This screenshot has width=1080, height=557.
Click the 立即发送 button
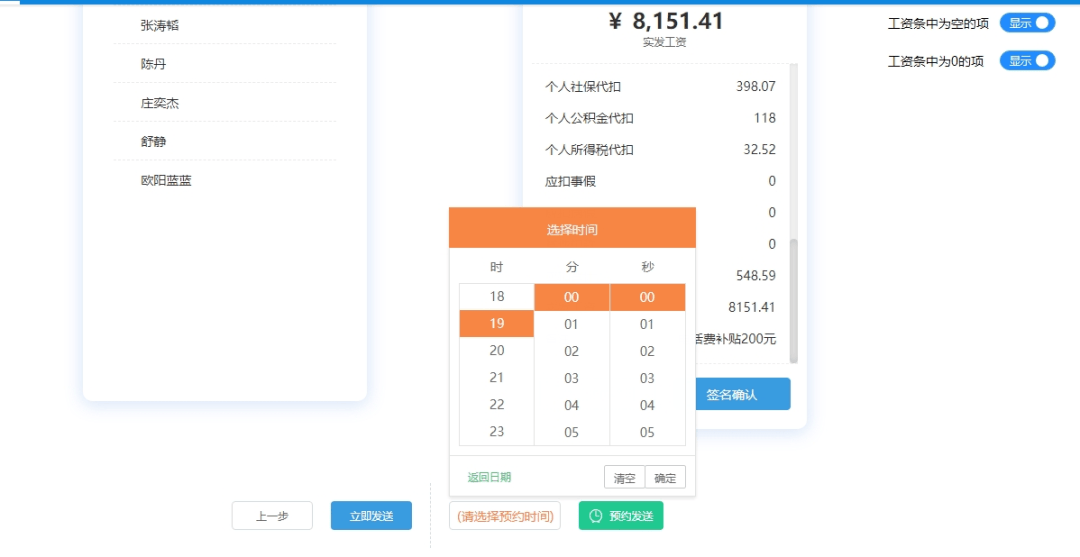pos(371,516)
